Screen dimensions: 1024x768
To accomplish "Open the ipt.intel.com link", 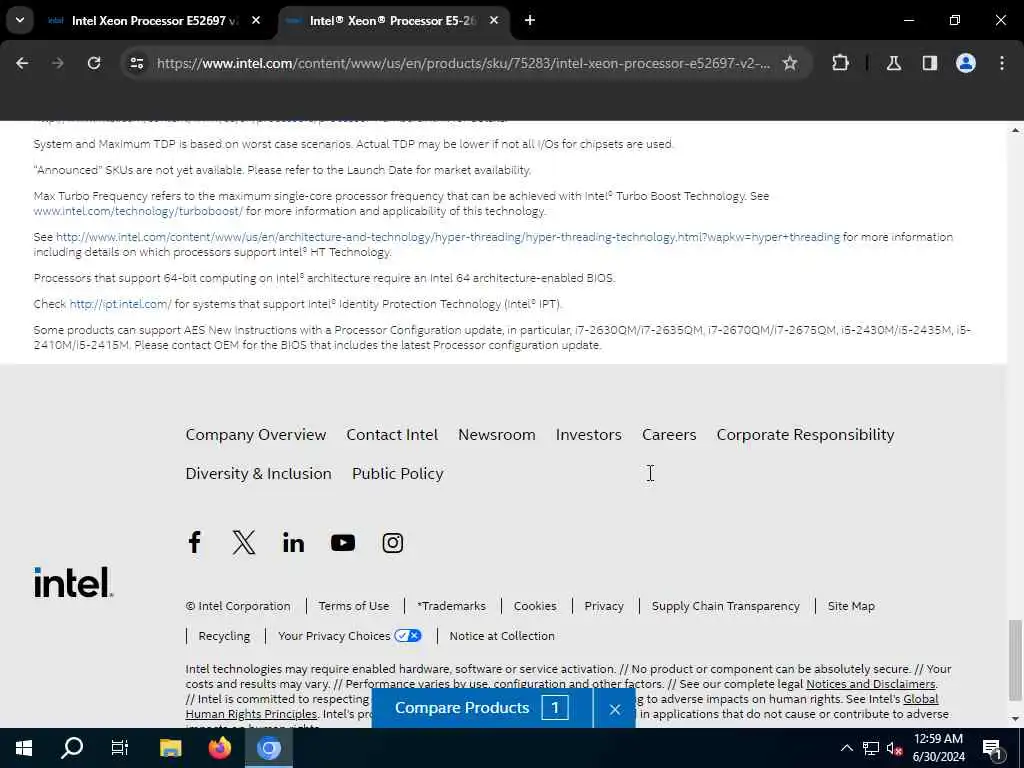I will click(120, 304).
